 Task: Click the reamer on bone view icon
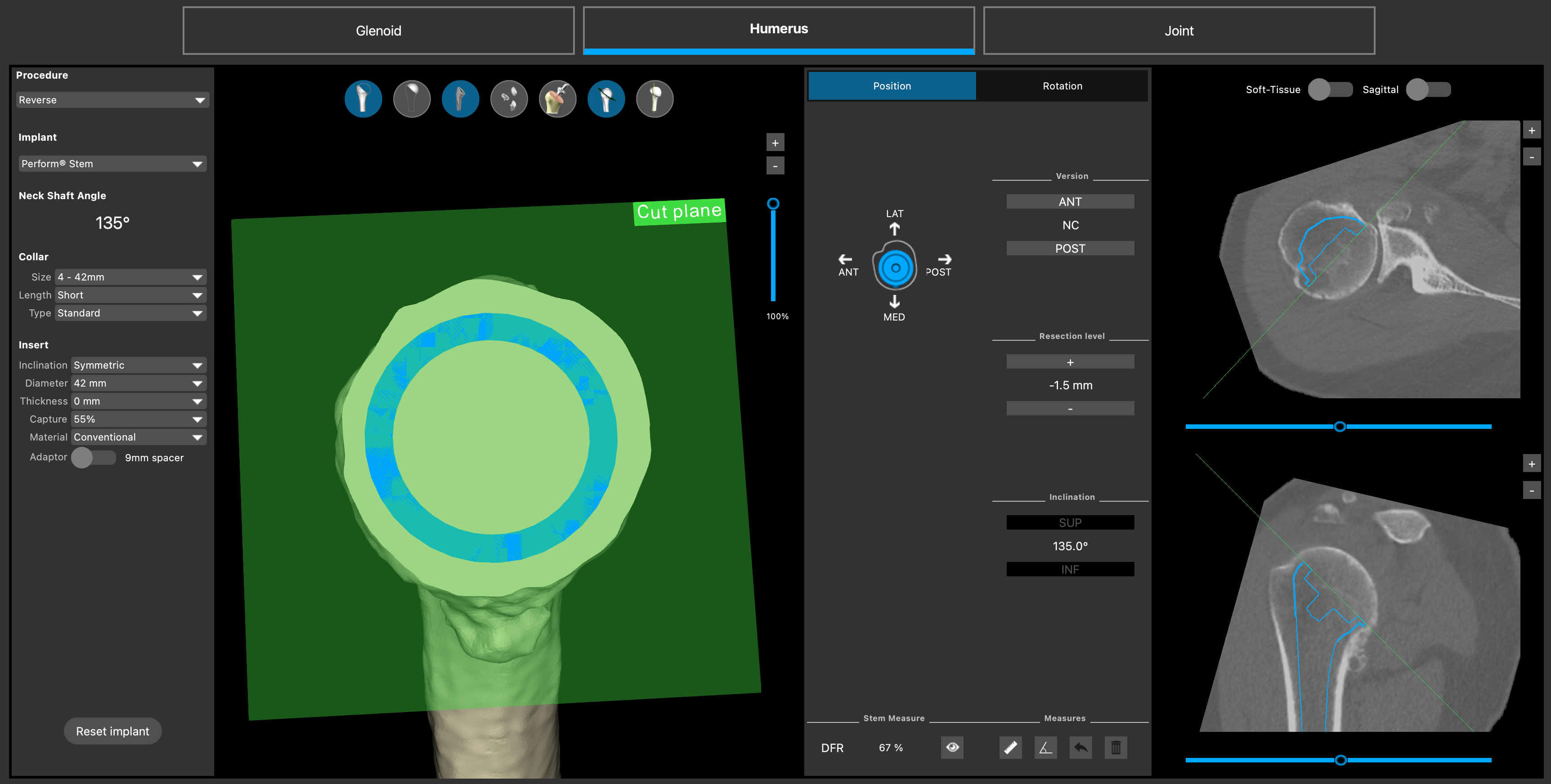click(x=557, y=99)
